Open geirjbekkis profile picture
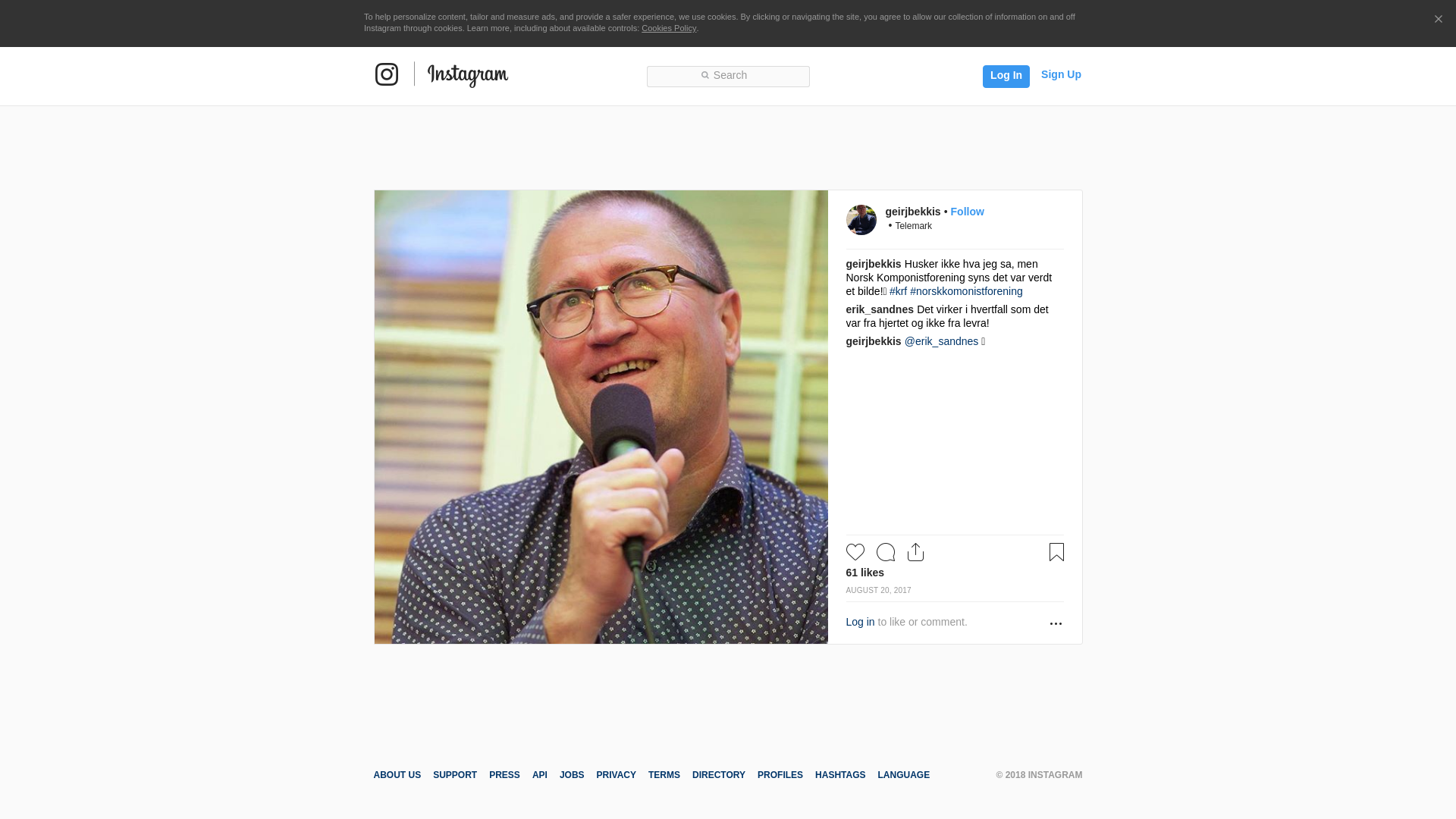1456x819 pixels. pos(861,220)
